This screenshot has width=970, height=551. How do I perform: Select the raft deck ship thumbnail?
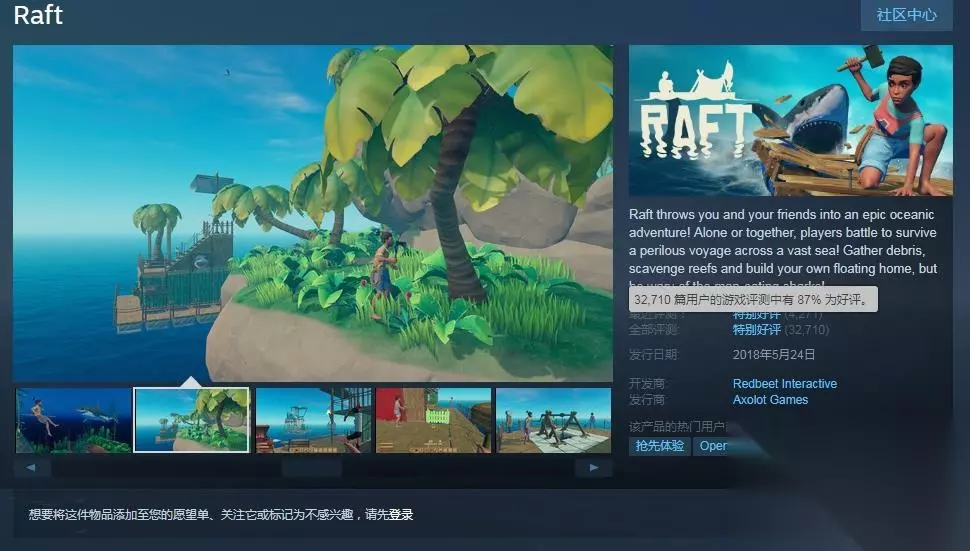coord(314,421)
